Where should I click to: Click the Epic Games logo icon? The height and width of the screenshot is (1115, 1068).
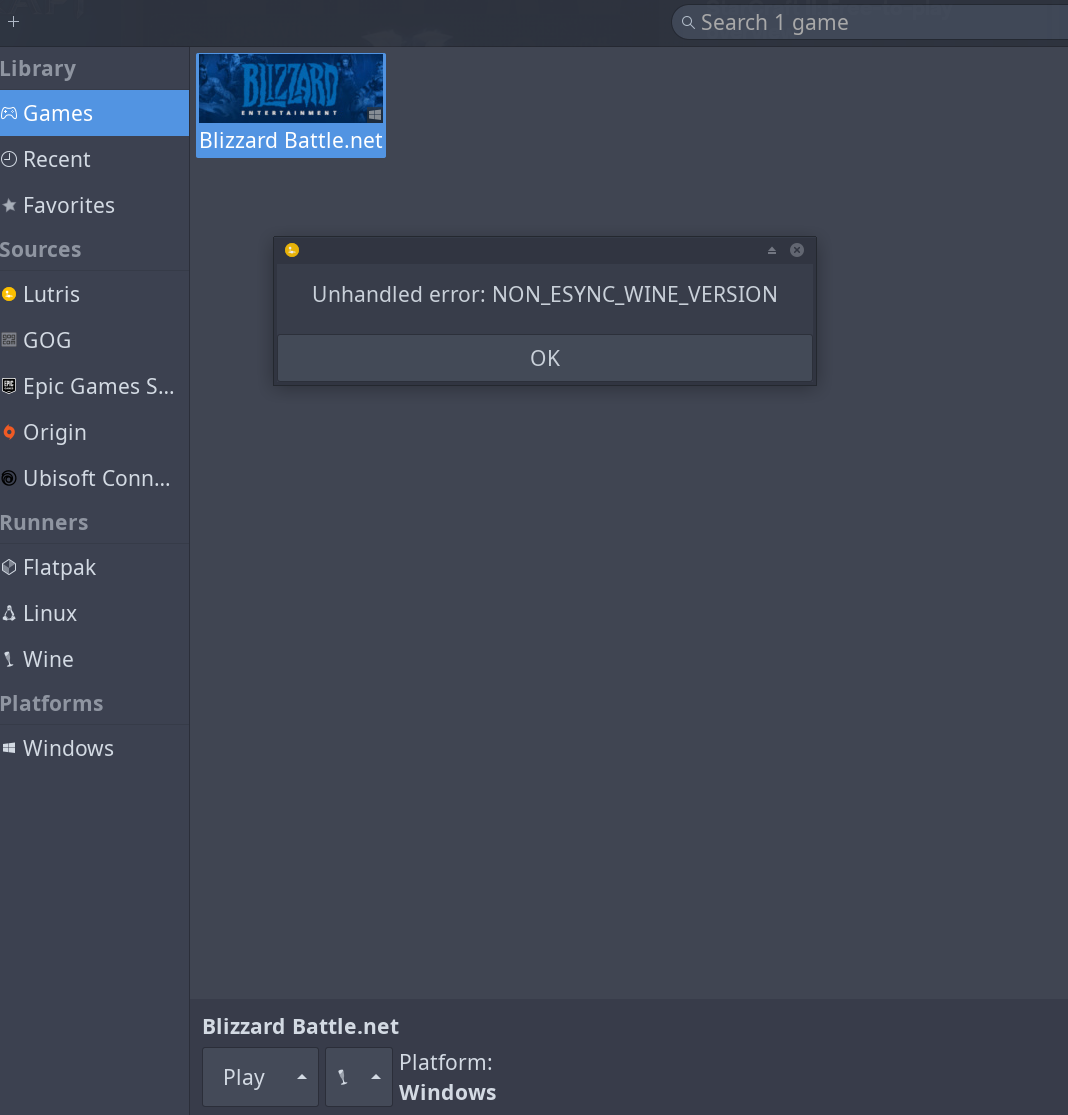tap(9, 386)
